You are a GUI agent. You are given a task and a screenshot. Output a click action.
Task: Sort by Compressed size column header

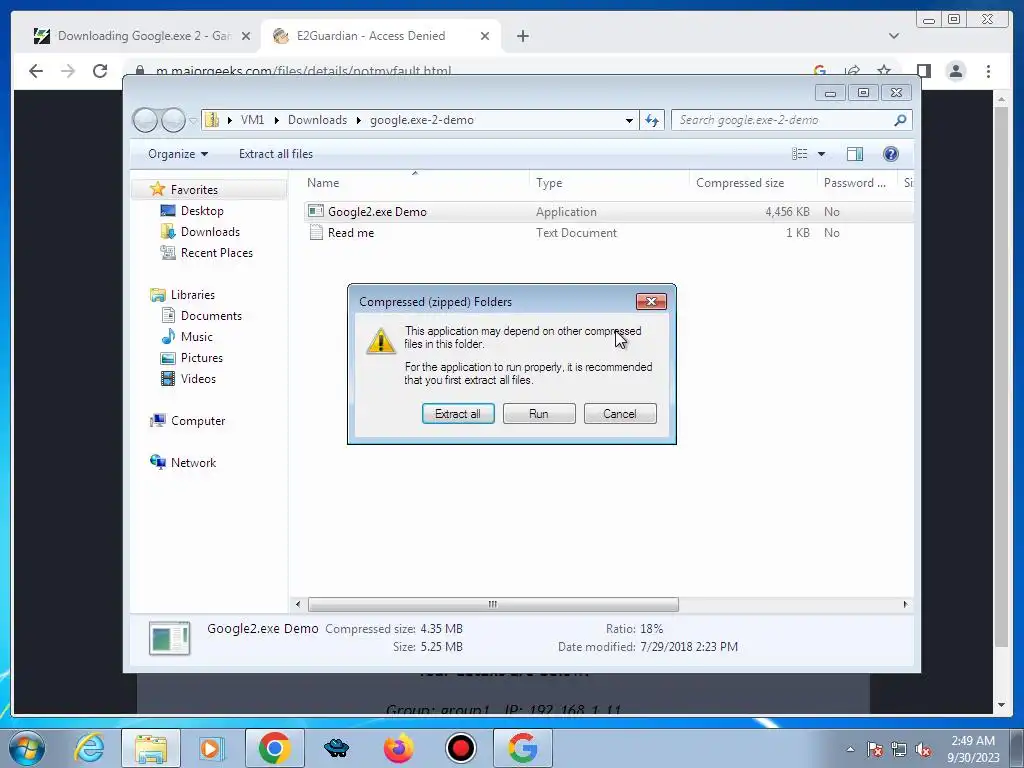(752, 183)
